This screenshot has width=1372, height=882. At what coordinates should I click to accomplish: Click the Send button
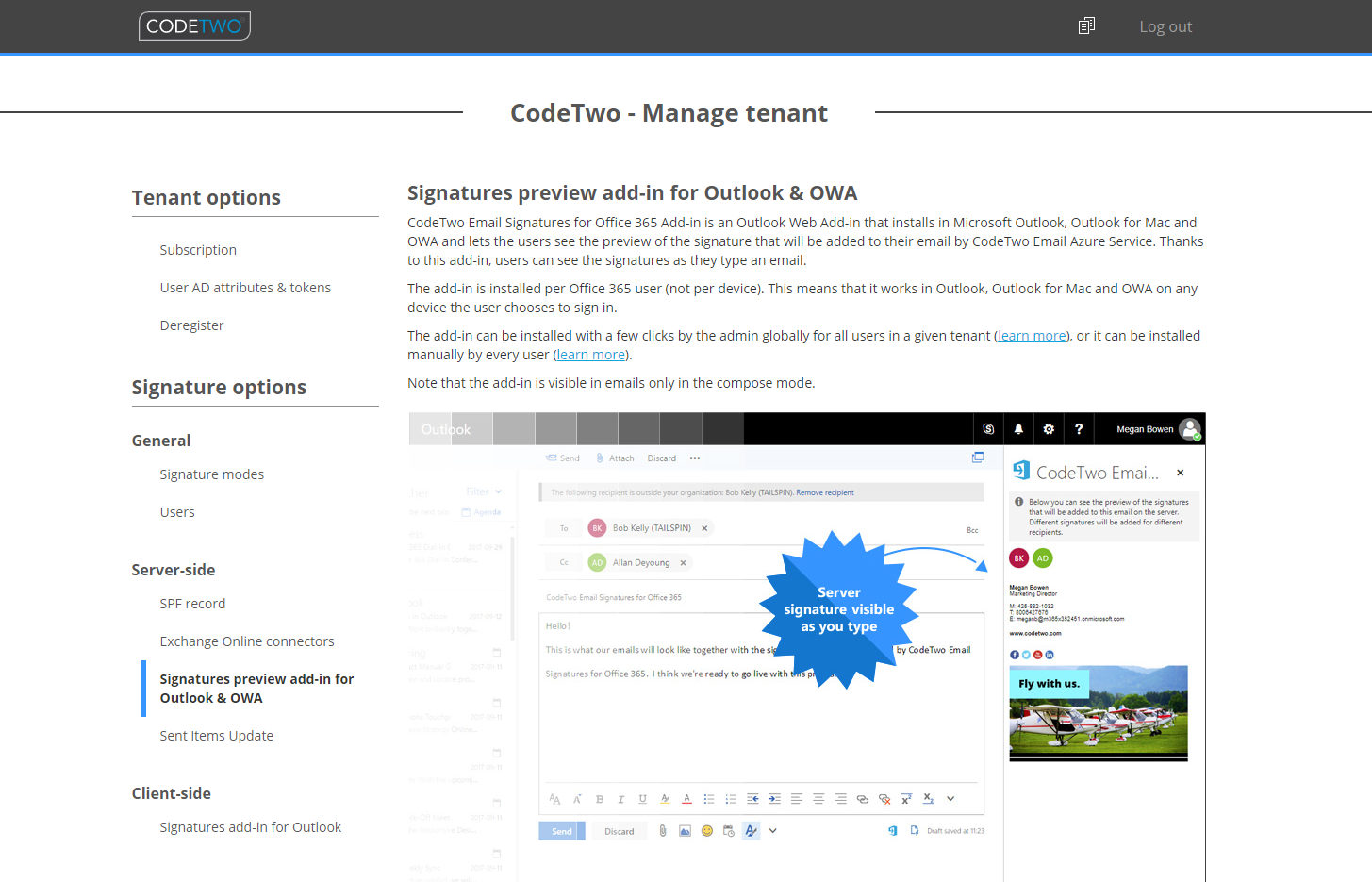click(561, 830)
